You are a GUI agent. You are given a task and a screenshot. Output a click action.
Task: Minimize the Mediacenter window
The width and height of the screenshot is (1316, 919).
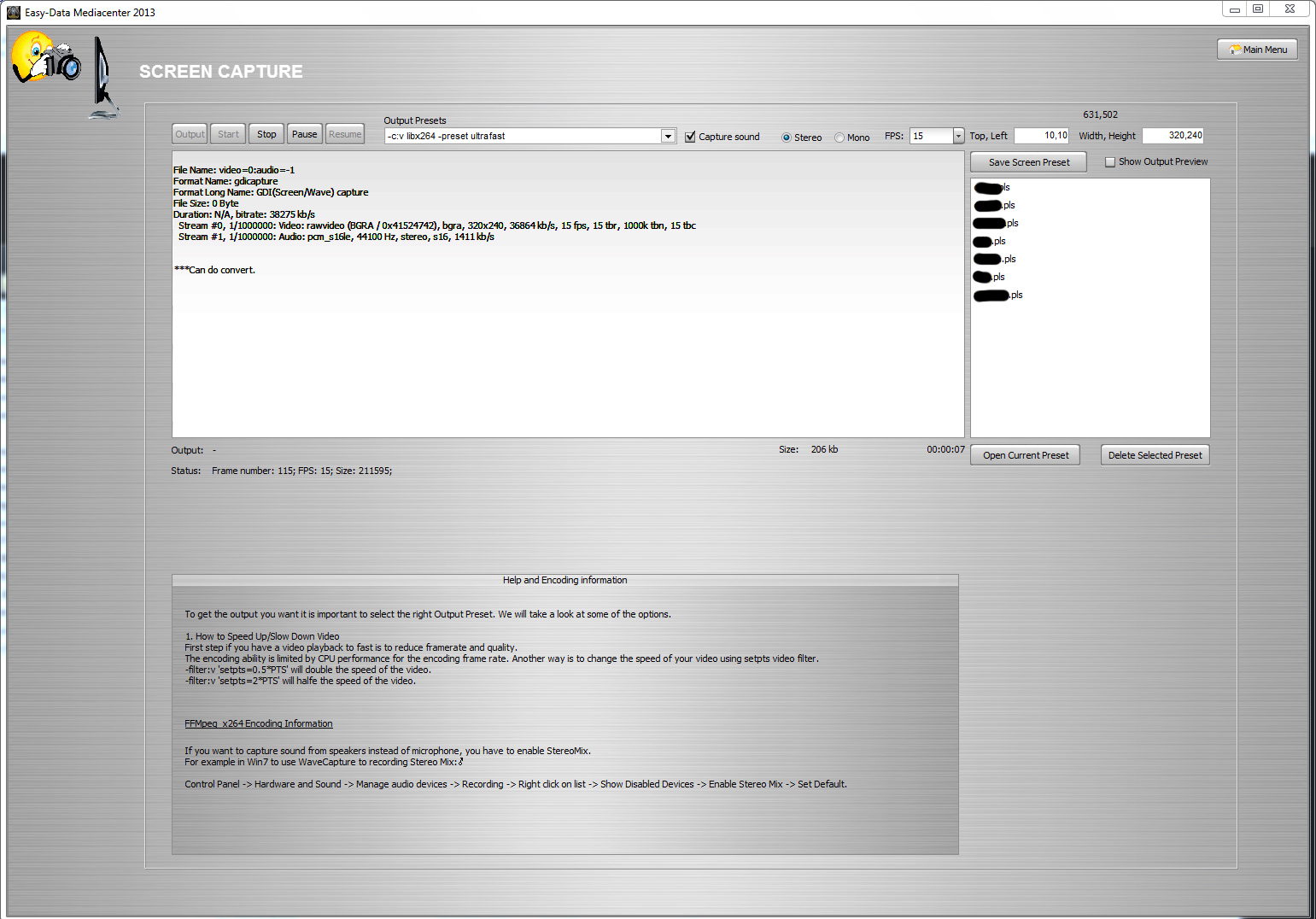click(x=1234, y=9)
